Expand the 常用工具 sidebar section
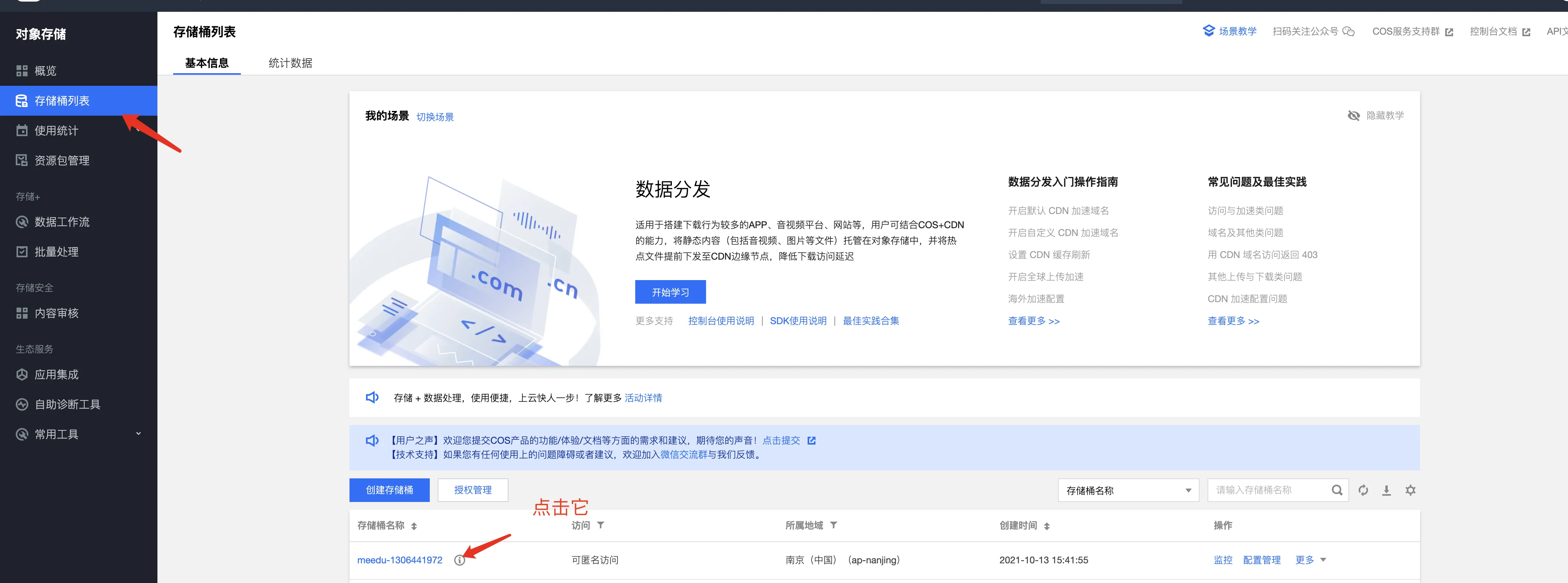This screenshot has width=1568, height=583. (x=79, y=435)
